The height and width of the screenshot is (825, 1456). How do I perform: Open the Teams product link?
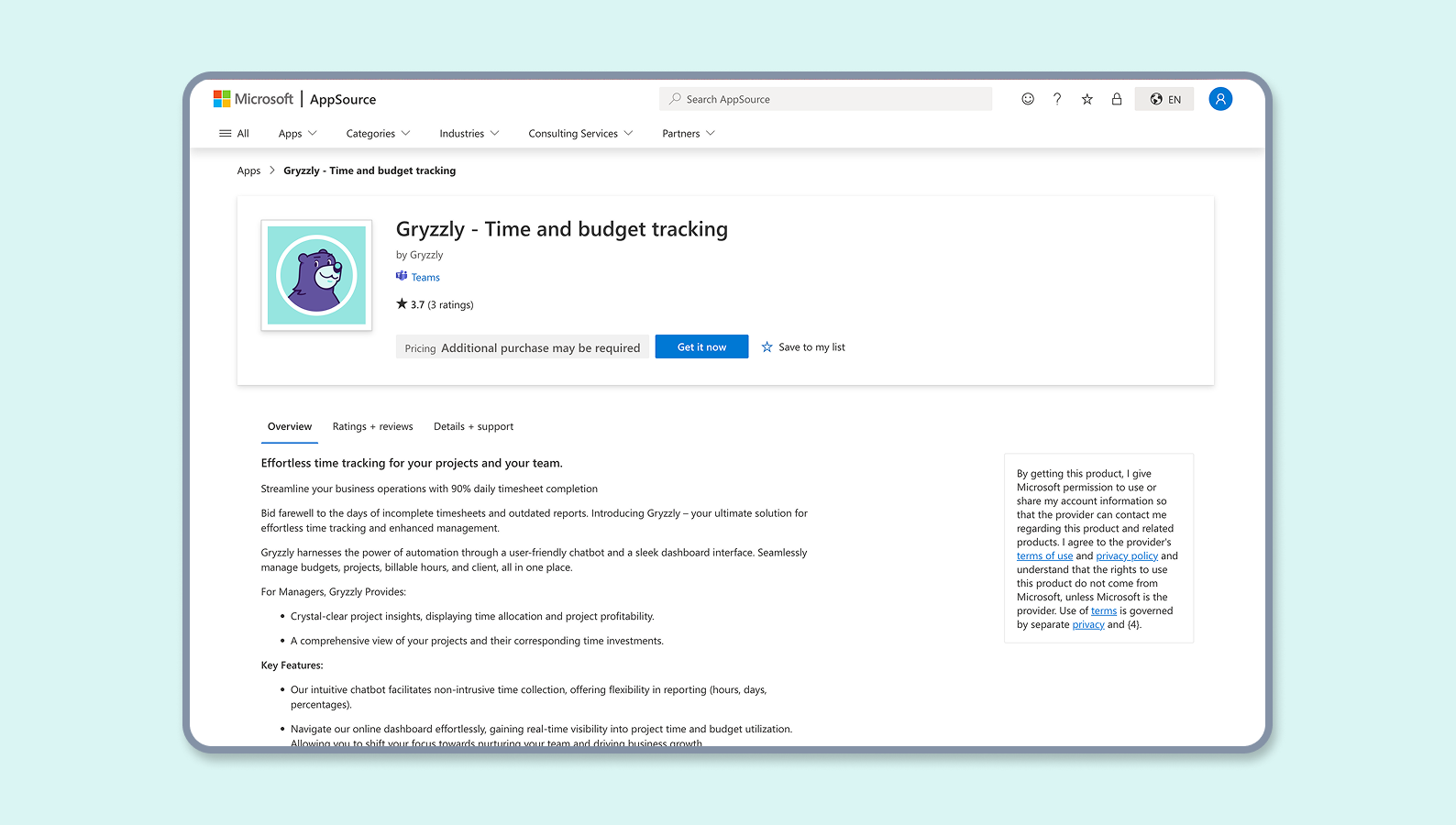(425, 278)
